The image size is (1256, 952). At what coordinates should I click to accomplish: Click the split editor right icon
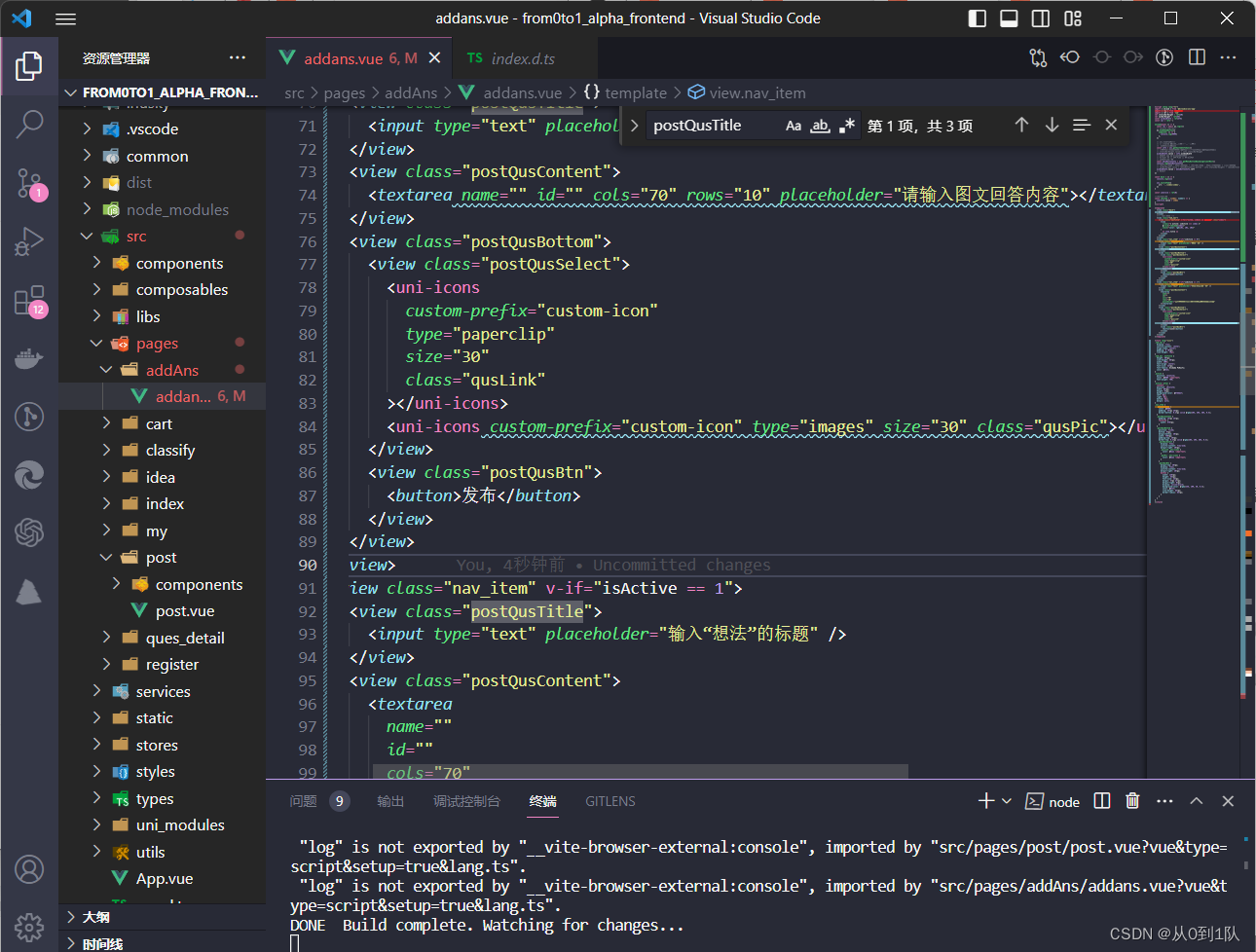click(1197, 57)
